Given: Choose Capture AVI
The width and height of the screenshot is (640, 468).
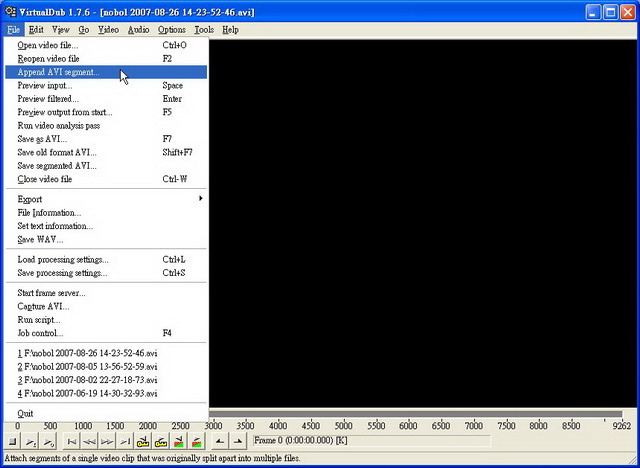Looking at the screenshot, I should click(106, 306).
